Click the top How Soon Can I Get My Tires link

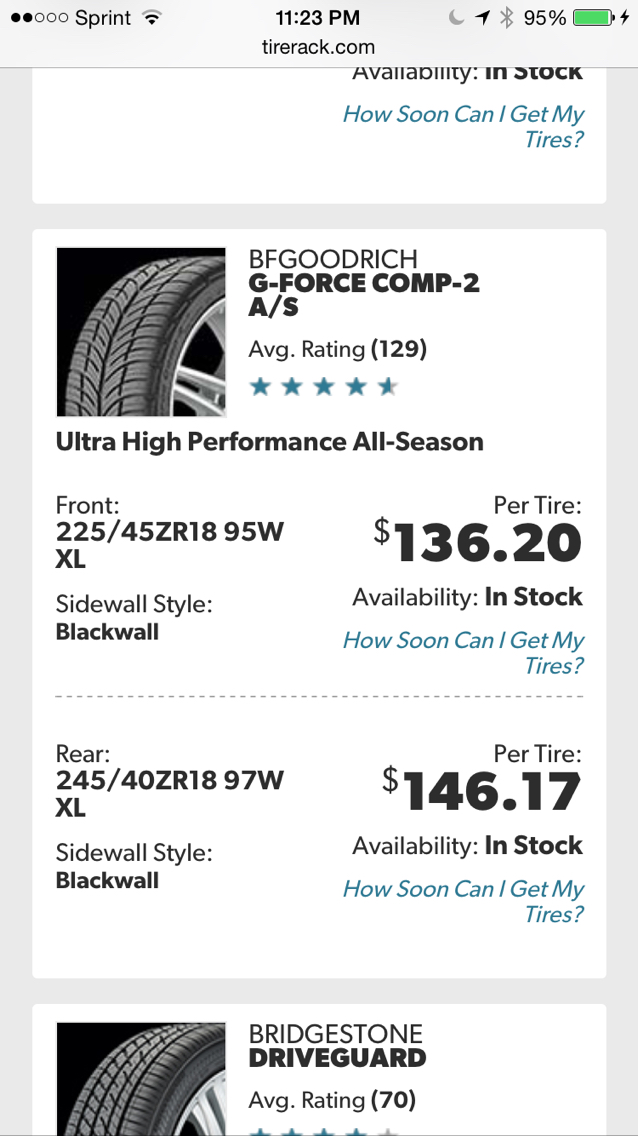point(463,126)
